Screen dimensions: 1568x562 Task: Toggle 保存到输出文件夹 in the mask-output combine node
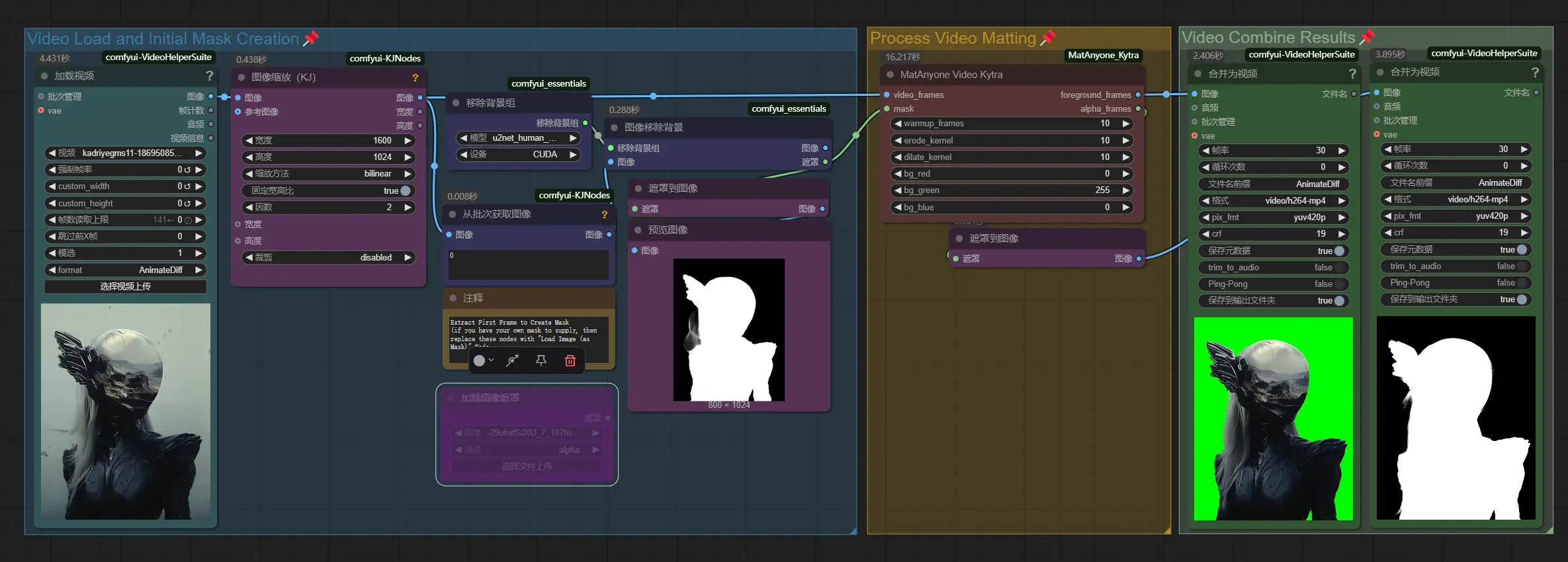tap(1456, 299)
